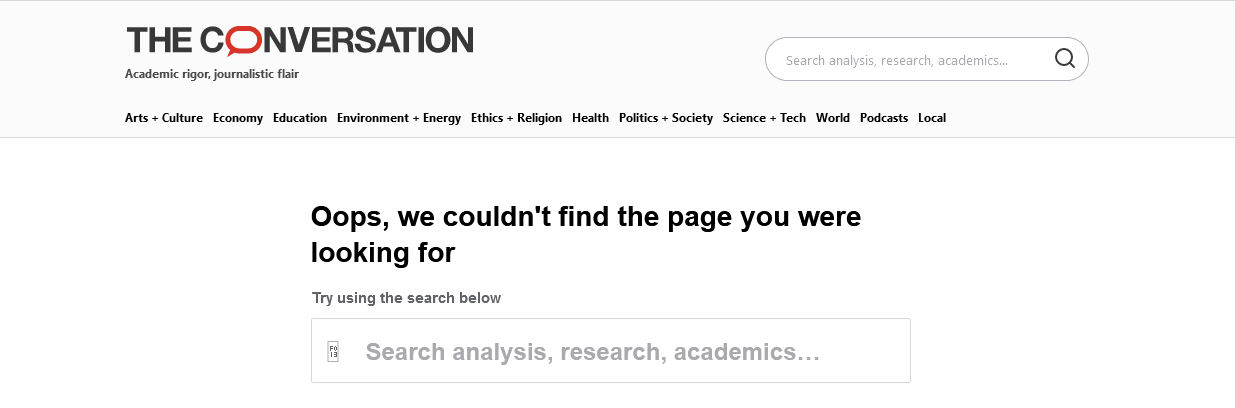
Task: Click the red speech bubble in the logo
Action: coord(243,40)
